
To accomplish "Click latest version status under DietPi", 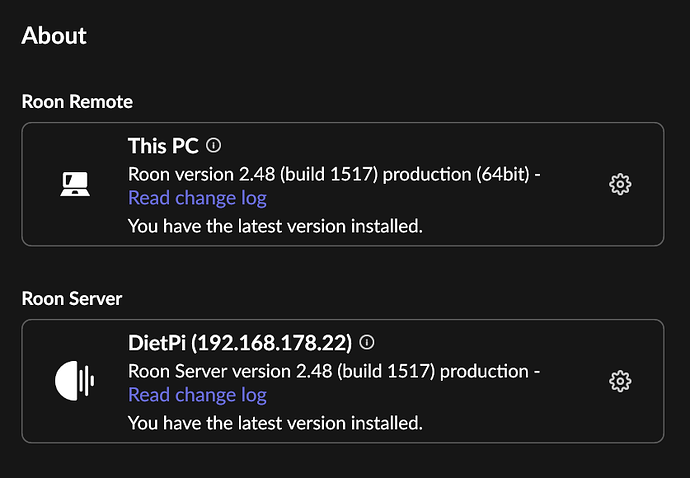I will pos(275,423).
